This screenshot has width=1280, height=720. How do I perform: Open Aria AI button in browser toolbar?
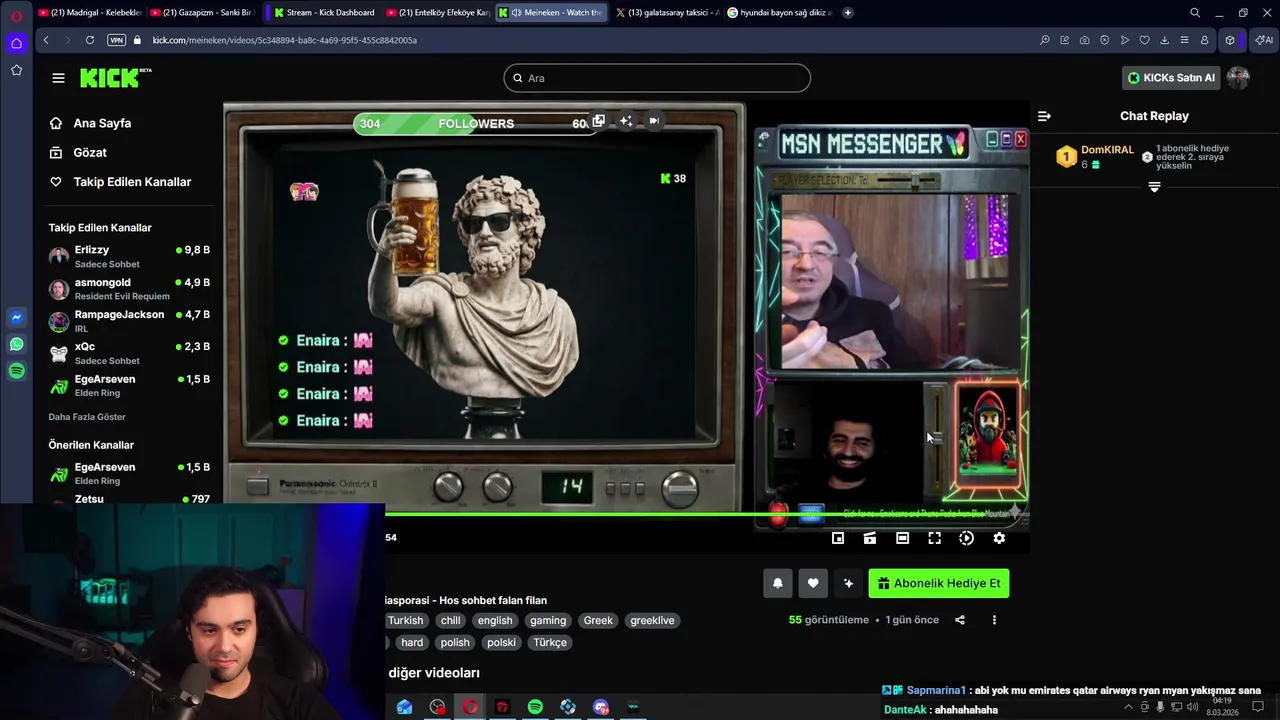click(x=1263, y=40)
